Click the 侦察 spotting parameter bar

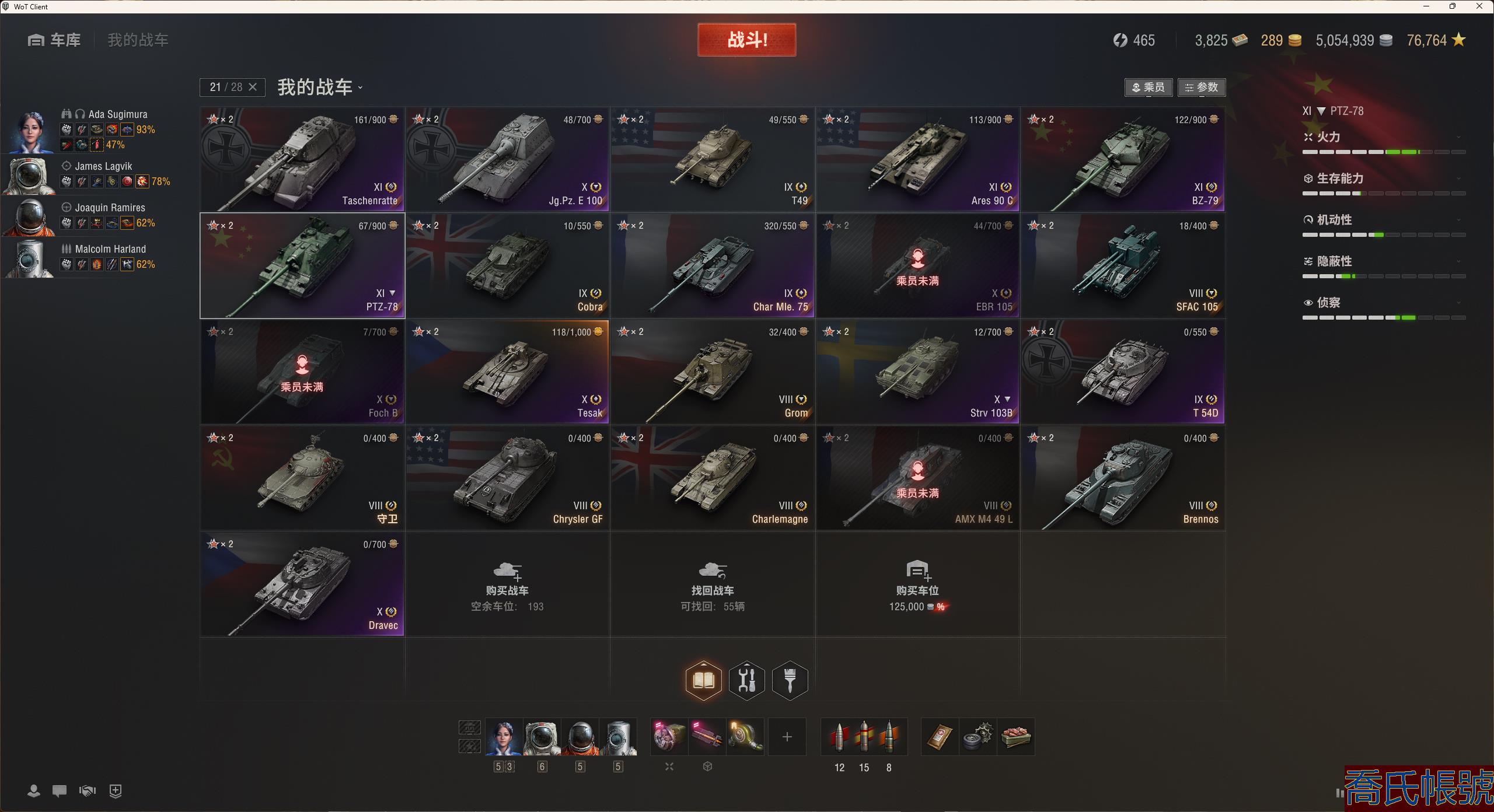tap(1384, 318)
